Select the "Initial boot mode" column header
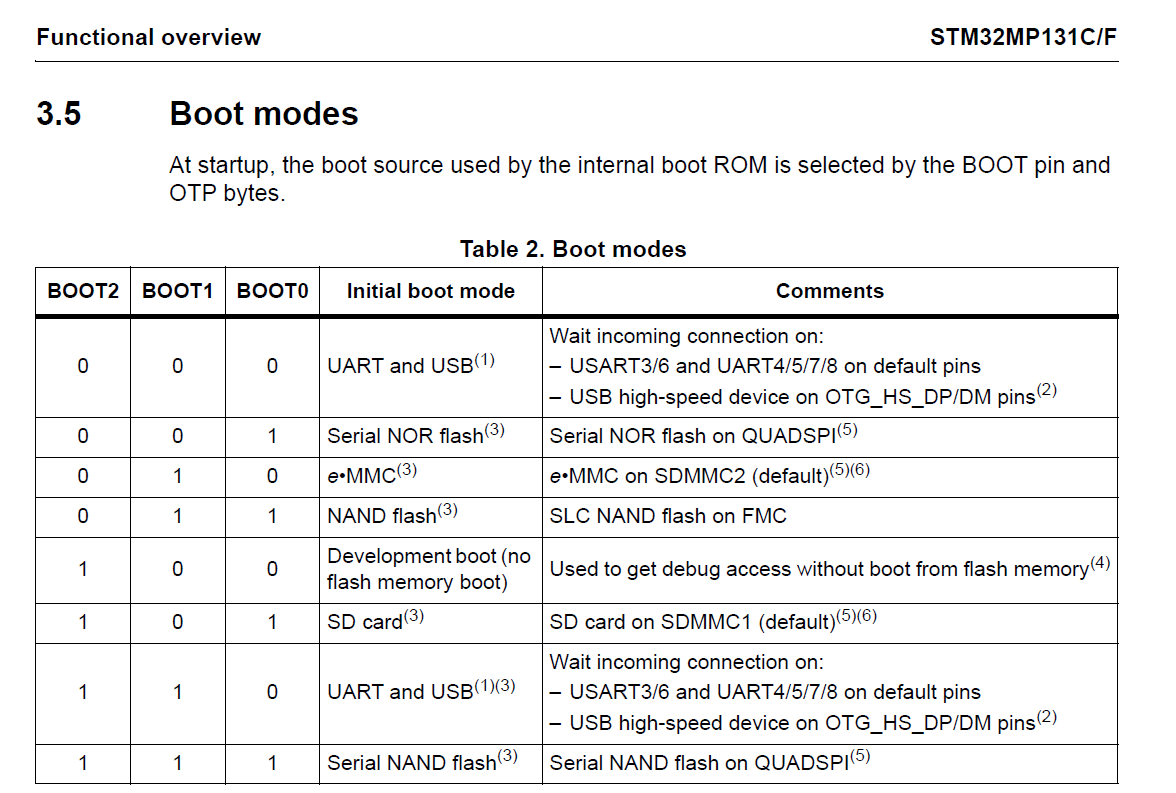Viewport: 1176px width, 793px height. click(430, 290)
